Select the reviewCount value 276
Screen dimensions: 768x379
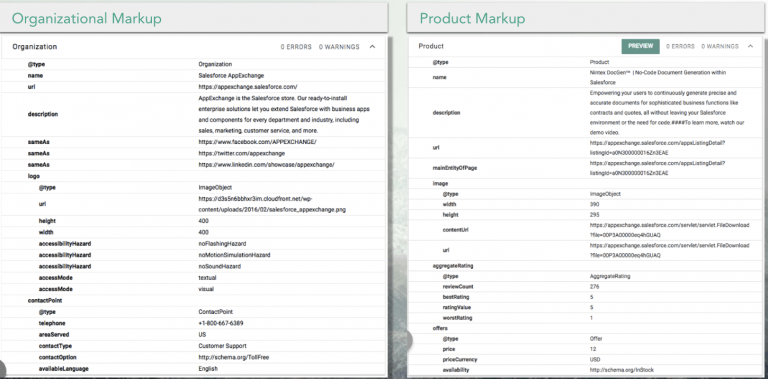tap(594, 286)
